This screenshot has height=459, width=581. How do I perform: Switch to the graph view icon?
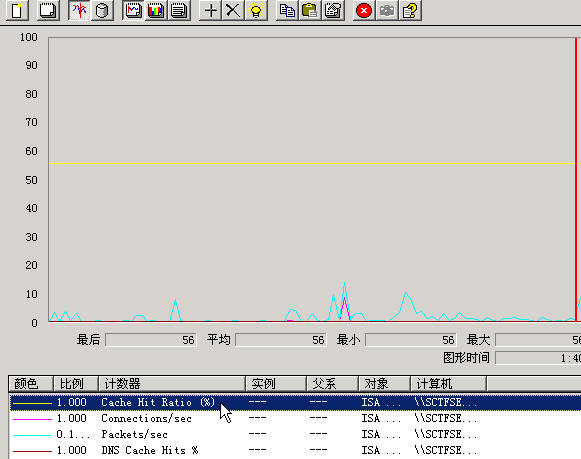[x=133, y=10]
